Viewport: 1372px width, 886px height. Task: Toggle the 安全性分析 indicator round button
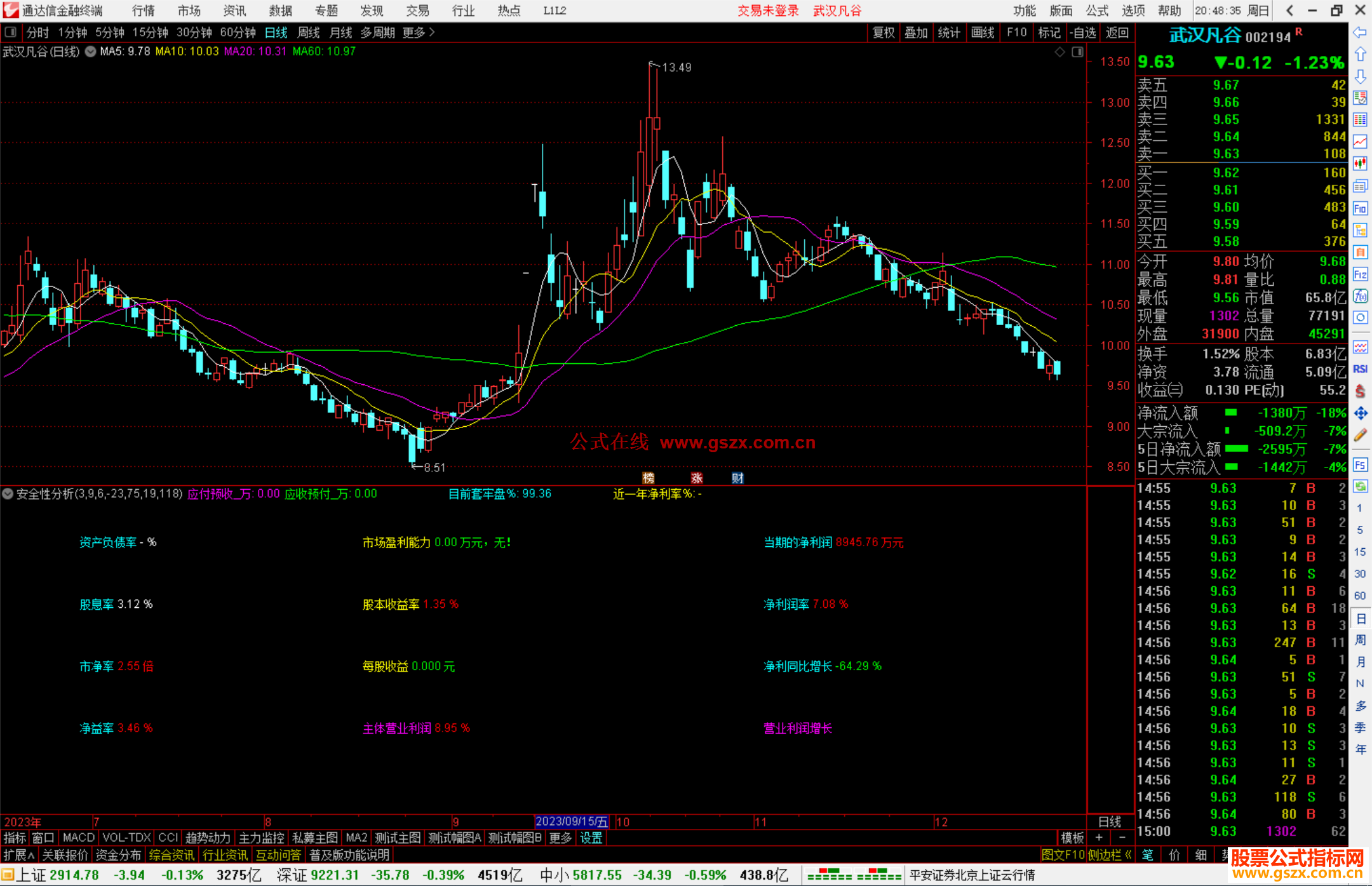click(x=8, y=493)
